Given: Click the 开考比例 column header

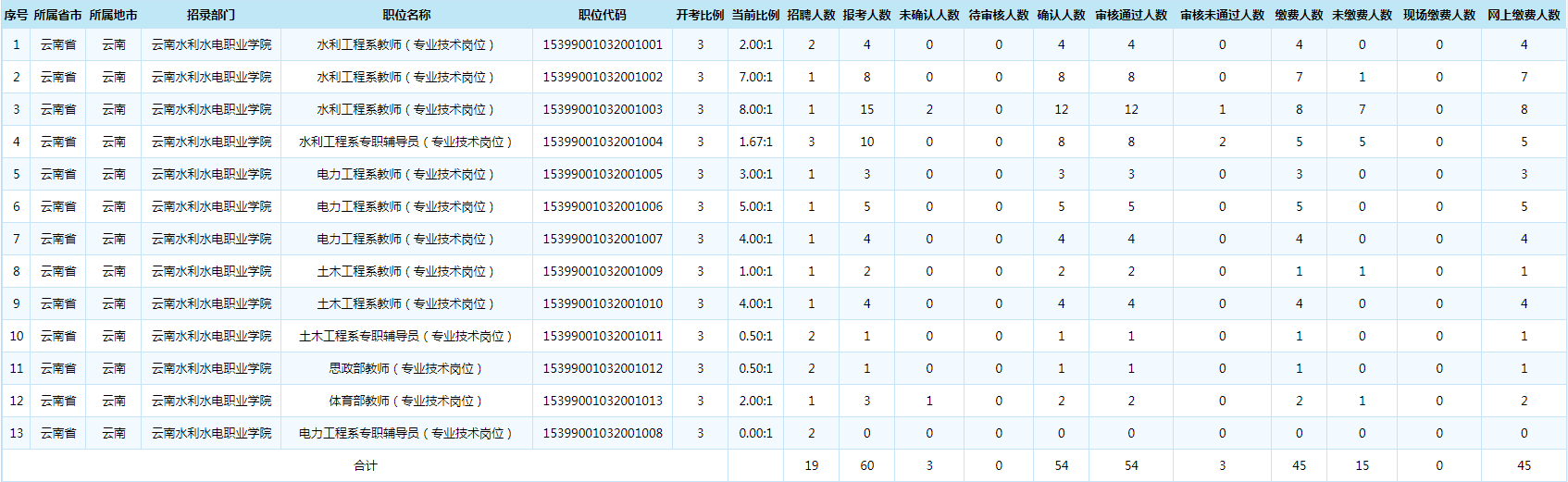Looking at the screenshot, I should point(700,15).
